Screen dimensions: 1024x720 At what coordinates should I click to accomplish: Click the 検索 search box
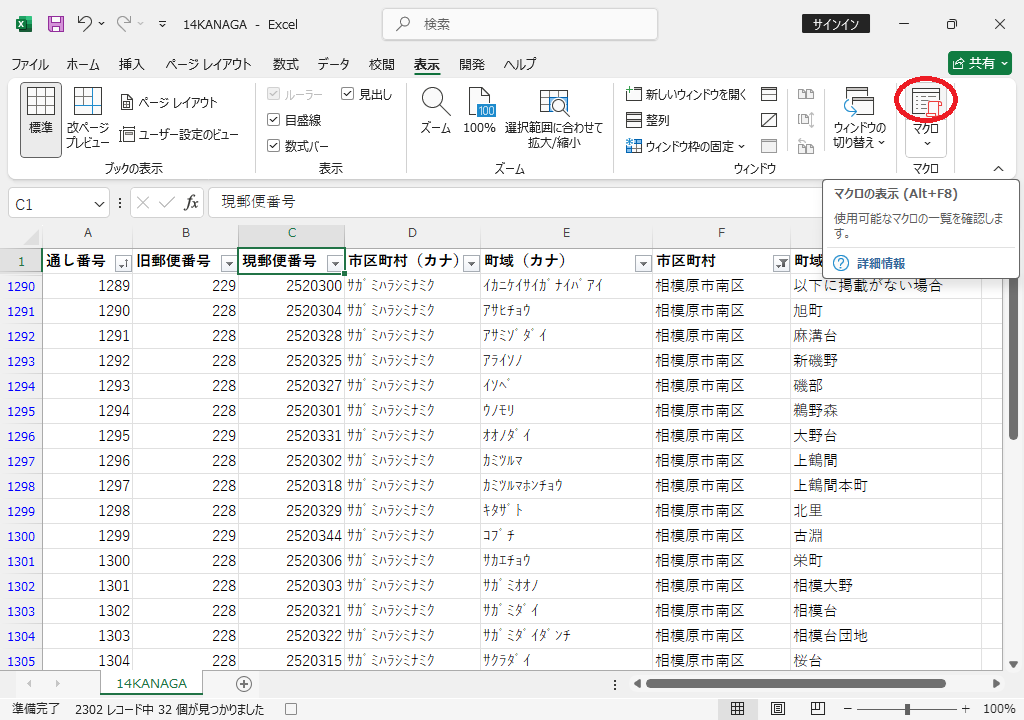click(520, 24)
